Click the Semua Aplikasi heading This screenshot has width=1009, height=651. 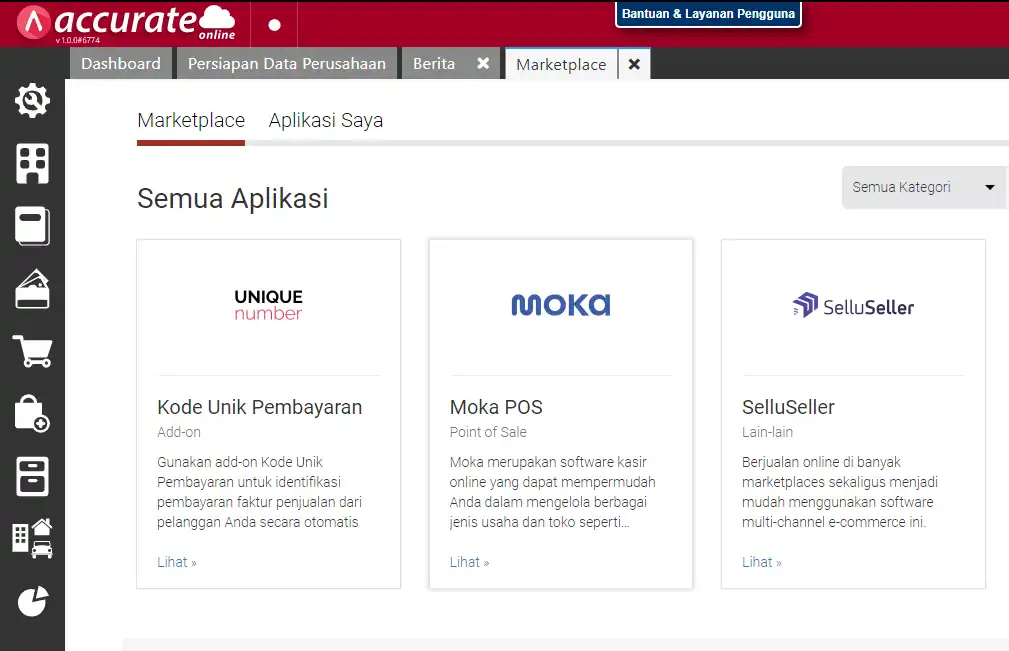(233, 198)
